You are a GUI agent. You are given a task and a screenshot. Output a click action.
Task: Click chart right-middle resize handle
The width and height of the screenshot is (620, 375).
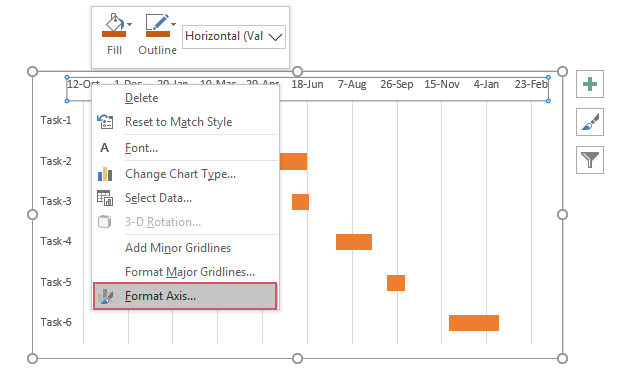562,215
